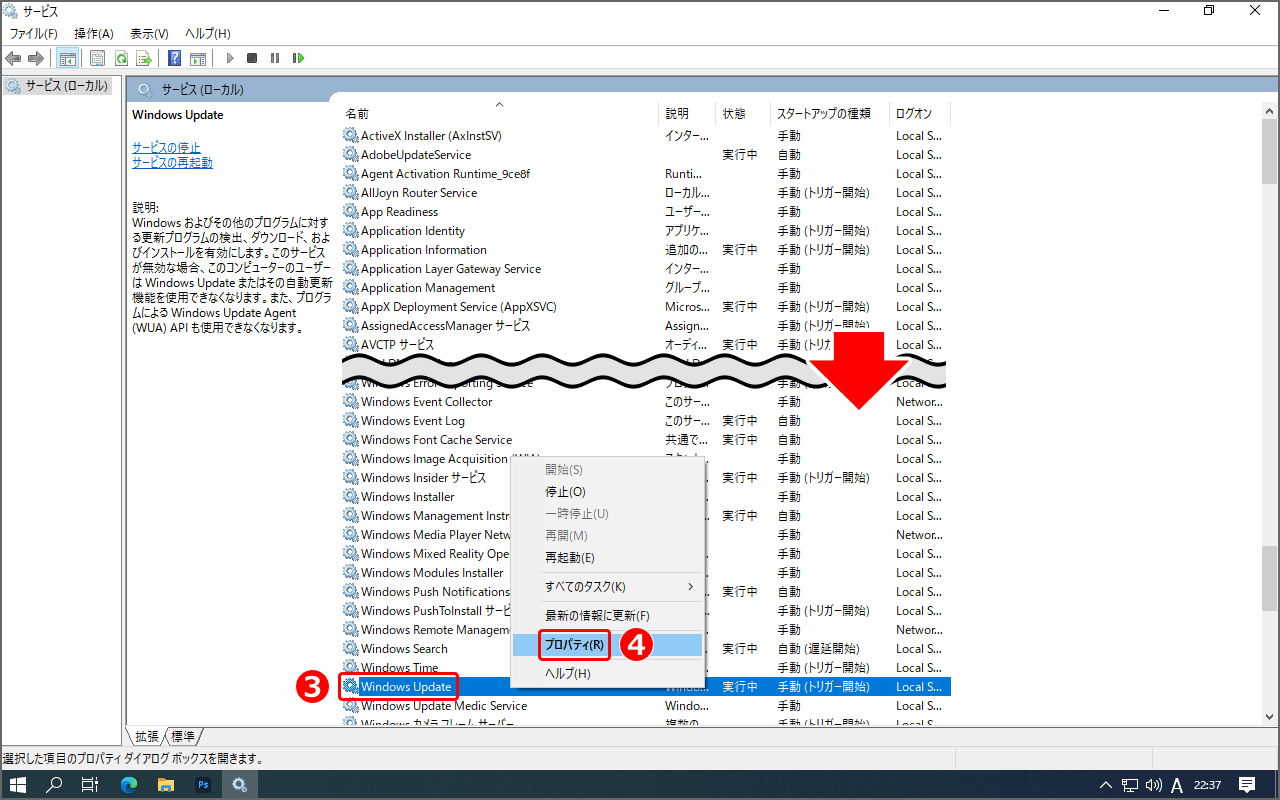Open the 表示(V) menu
This screenshot has width=1280, height=800.
pyautogui.click(x=149, y=34)
